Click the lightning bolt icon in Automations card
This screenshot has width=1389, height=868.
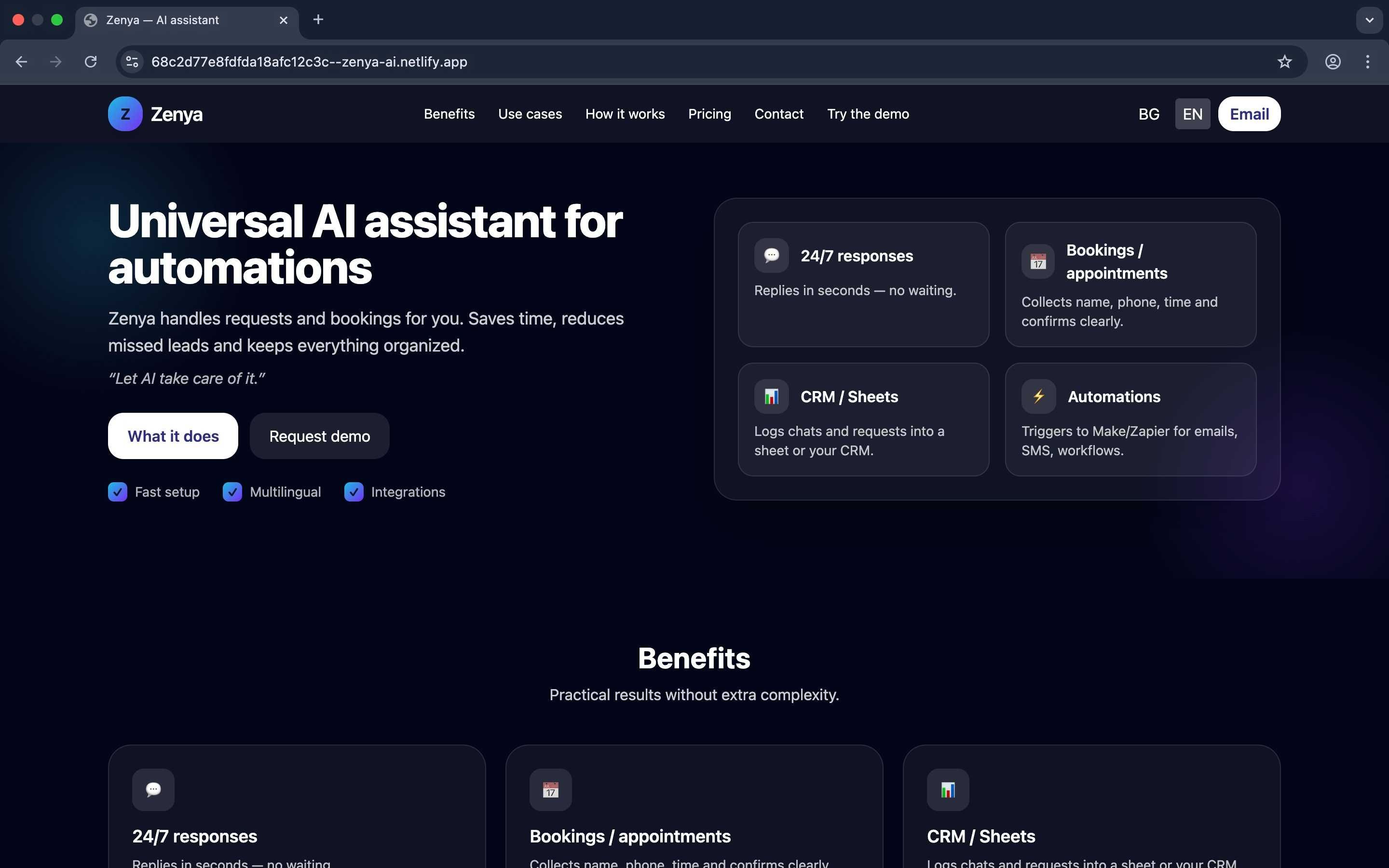1039,396
